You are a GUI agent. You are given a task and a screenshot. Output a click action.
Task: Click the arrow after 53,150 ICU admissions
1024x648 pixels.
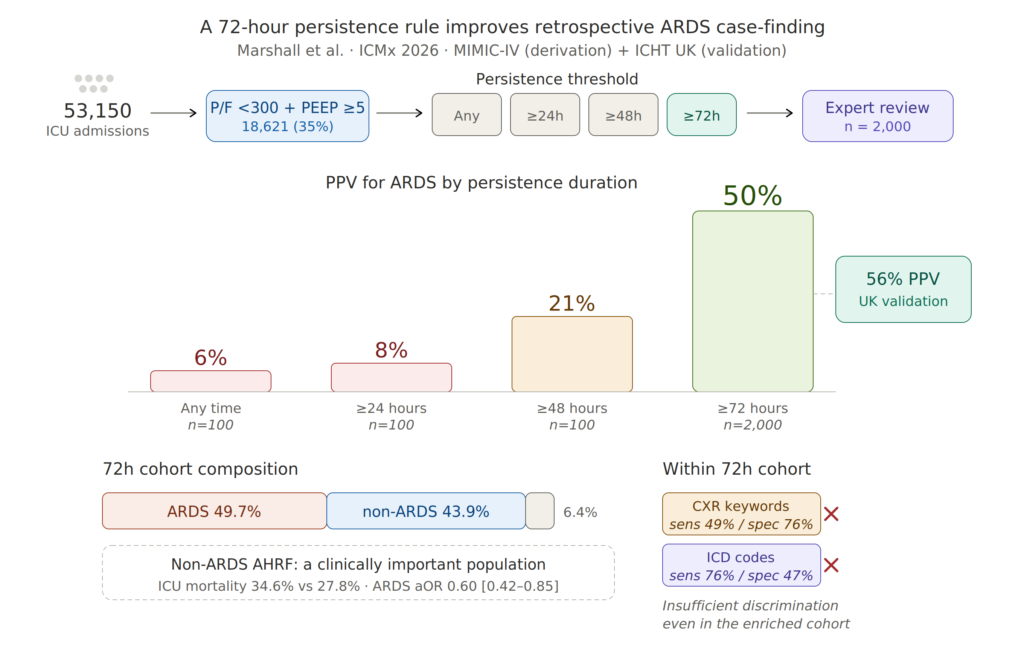[x=174, y=113]
